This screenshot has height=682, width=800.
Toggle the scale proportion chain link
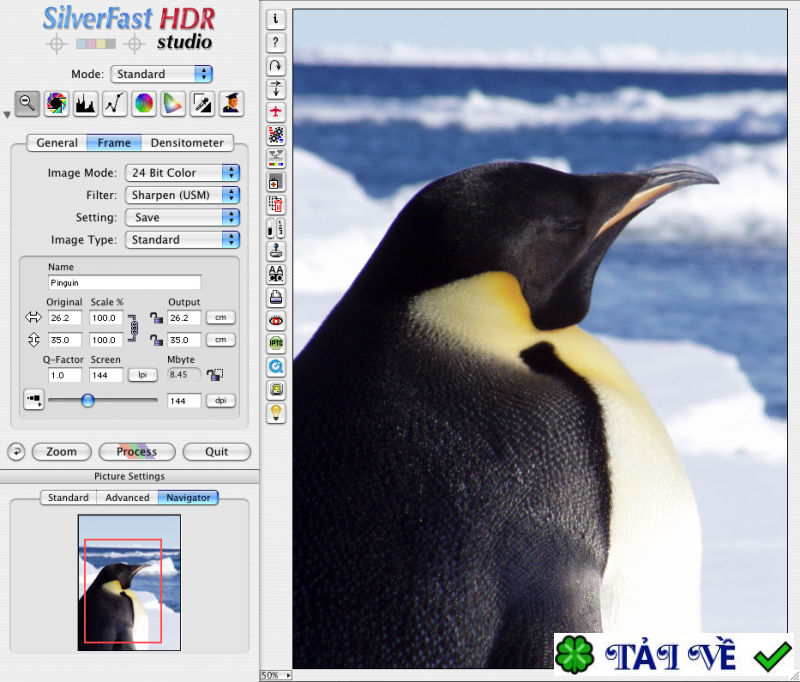130,328
